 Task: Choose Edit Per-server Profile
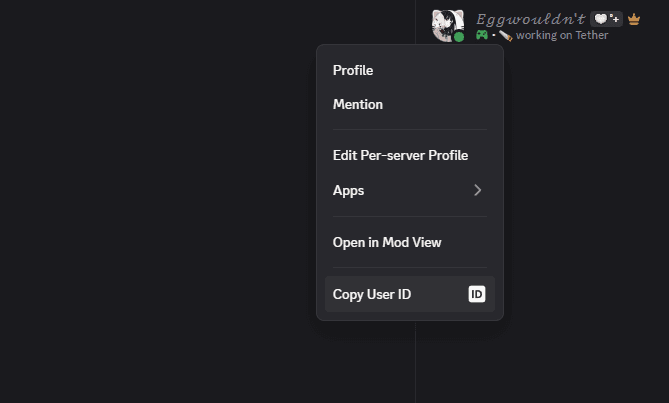(x=410, y=155)
